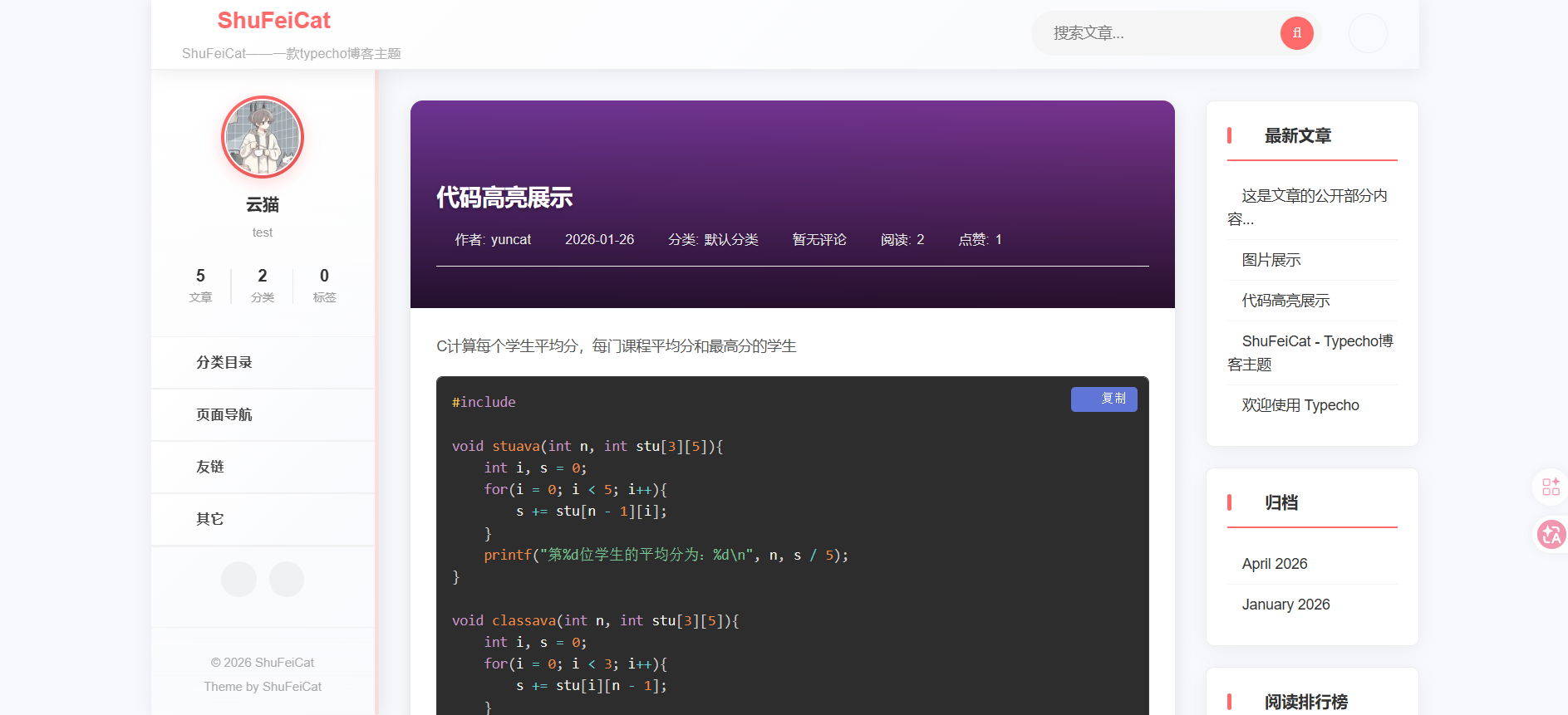Open the January 2026 archive

coord(1285,605)
